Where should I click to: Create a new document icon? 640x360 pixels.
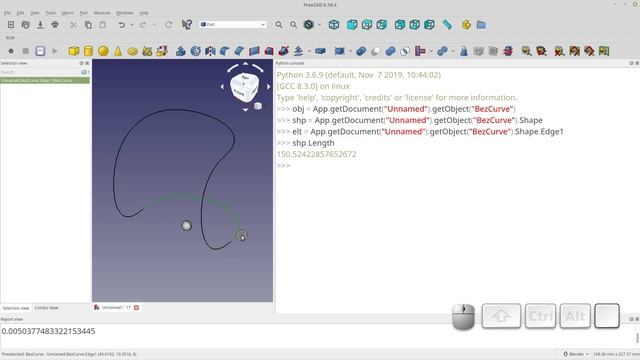pyautogui.click(x=11, y=25)
